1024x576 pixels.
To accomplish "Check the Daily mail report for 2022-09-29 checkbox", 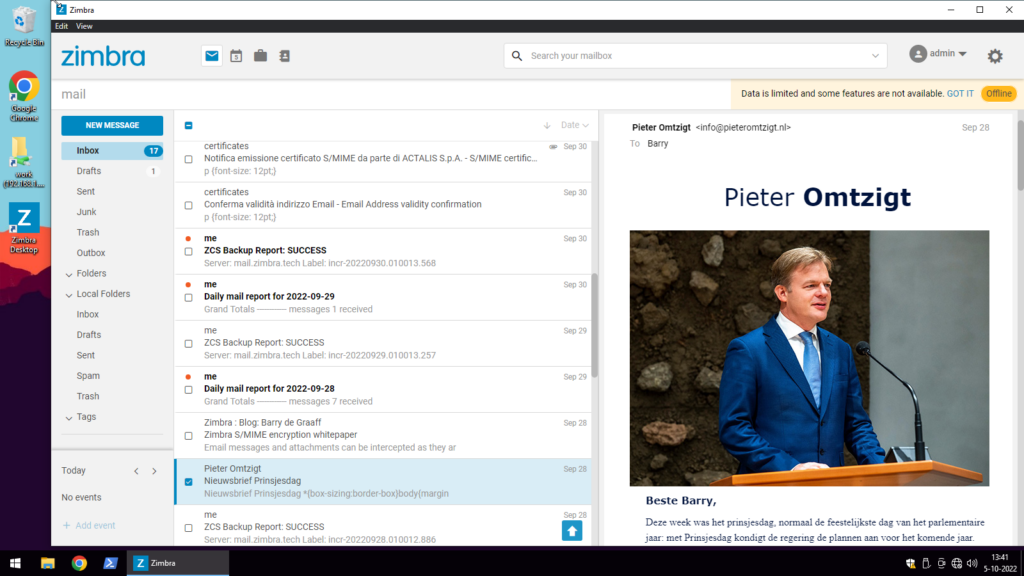I will 186,297.
